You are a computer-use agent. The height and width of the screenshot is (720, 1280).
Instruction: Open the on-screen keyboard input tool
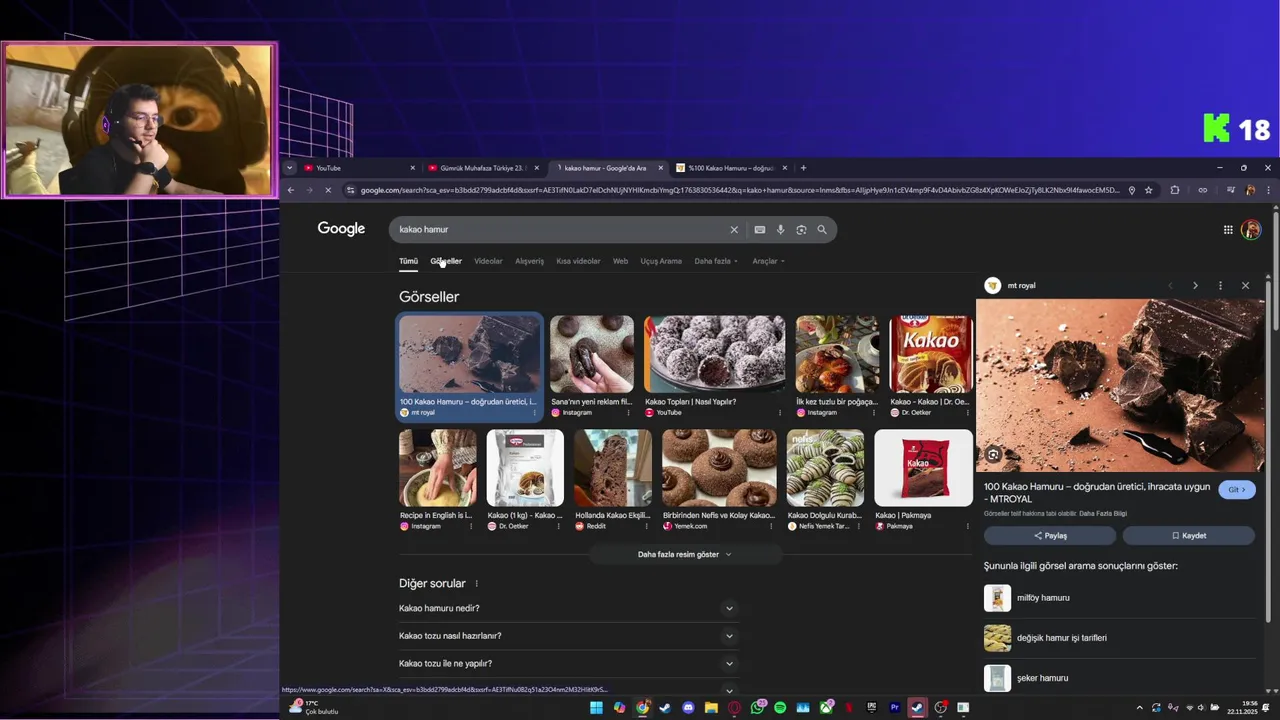(760, 230)
